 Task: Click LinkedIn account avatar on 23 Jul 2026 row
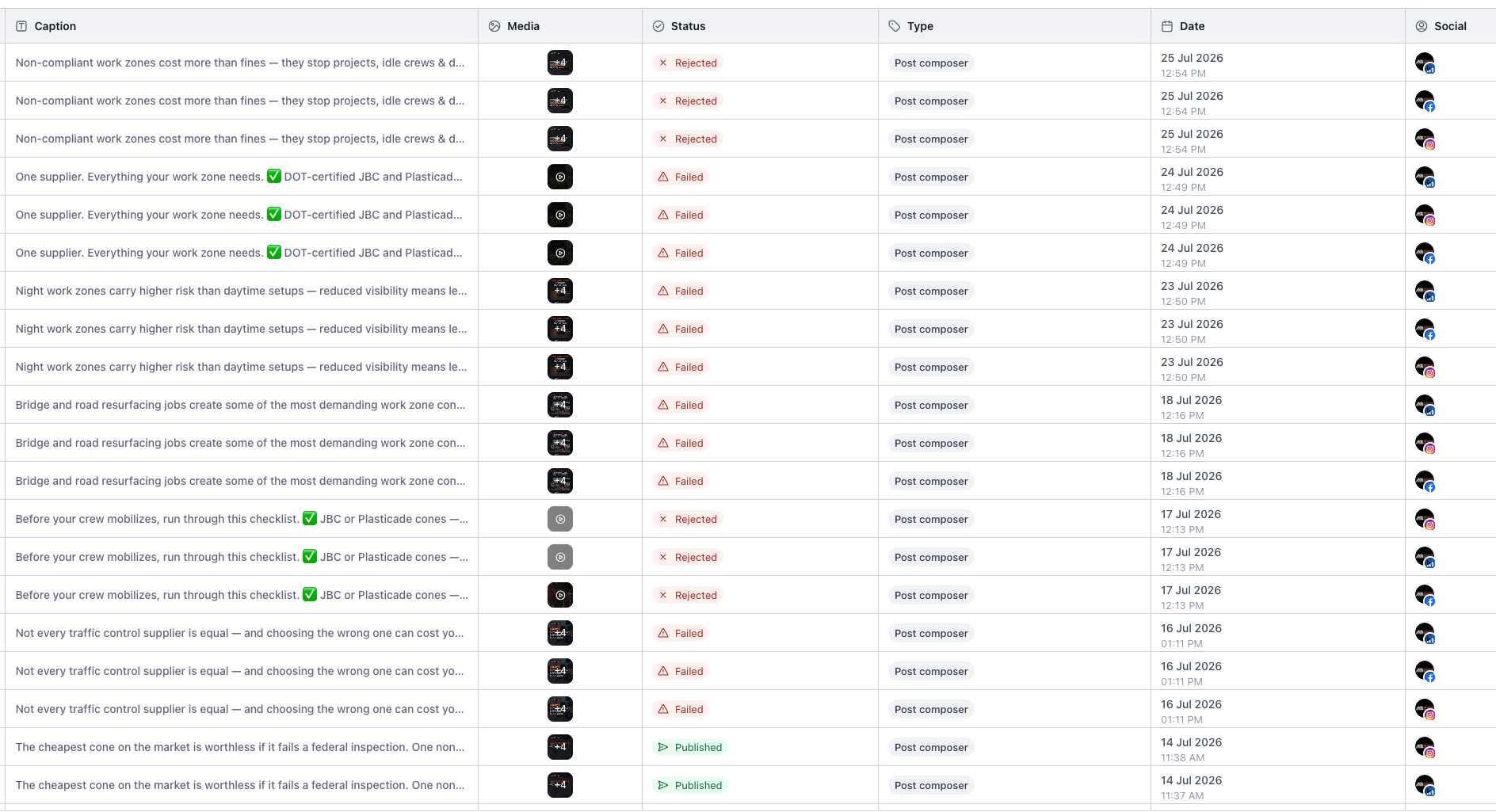[x=1425, y=291]
